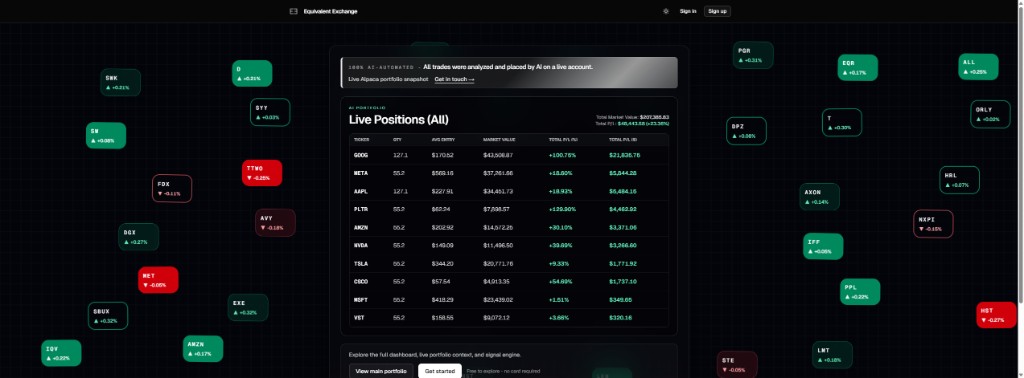Select the IQV ticker chip
Image resolution: width=1024 pixels, height=378 pixels.
coord(61,353)
